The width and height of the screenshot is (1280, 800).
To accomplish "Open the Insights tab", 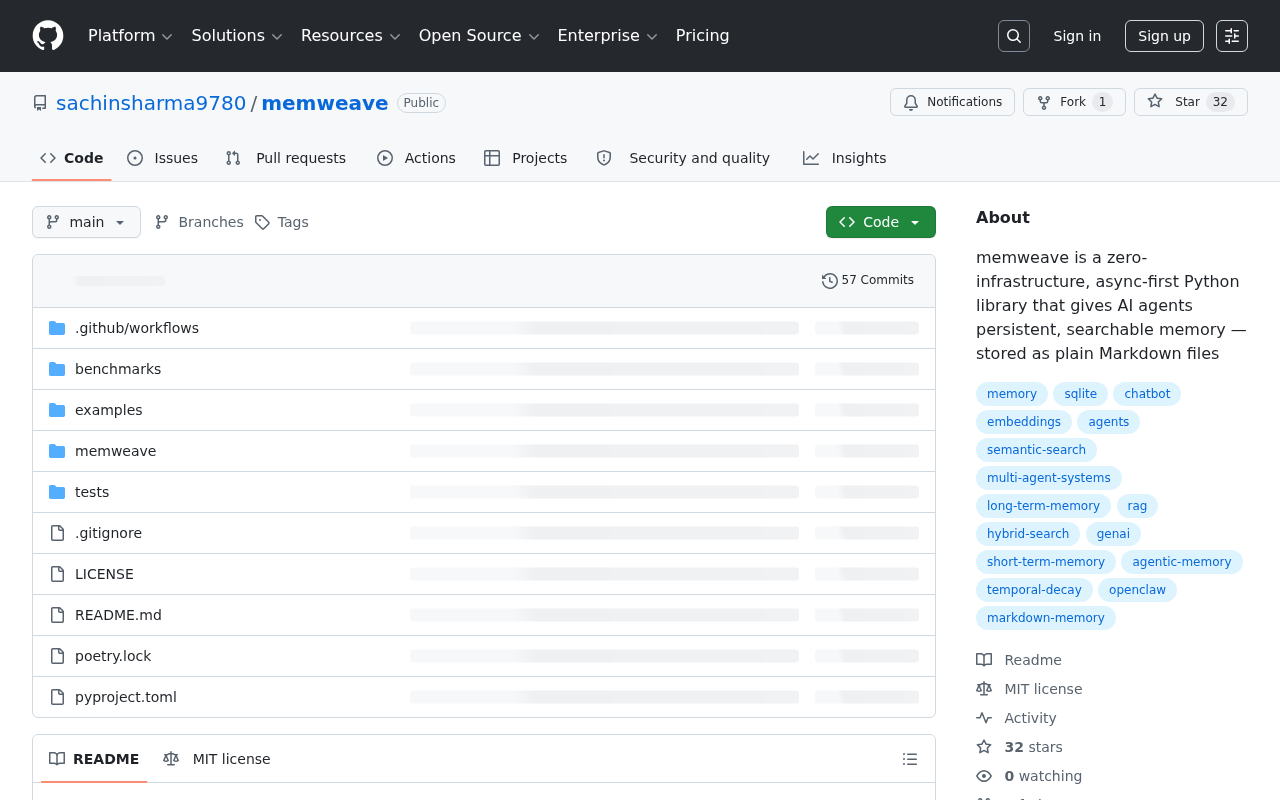I will click(844, 158).
